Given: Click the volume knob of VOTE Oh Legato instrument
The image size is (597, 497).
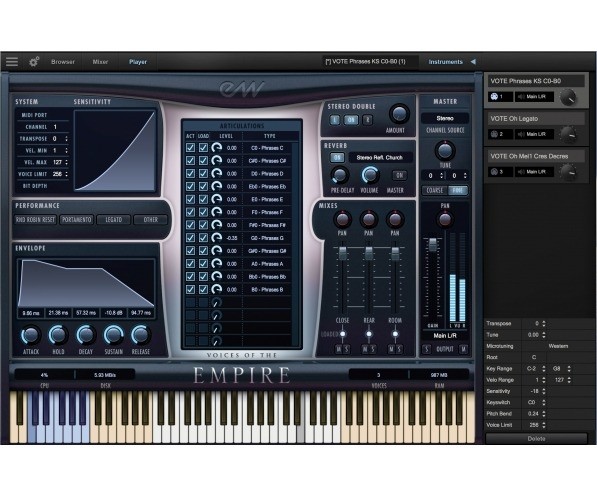Looking at the screenshot, I should click(568, 134).
